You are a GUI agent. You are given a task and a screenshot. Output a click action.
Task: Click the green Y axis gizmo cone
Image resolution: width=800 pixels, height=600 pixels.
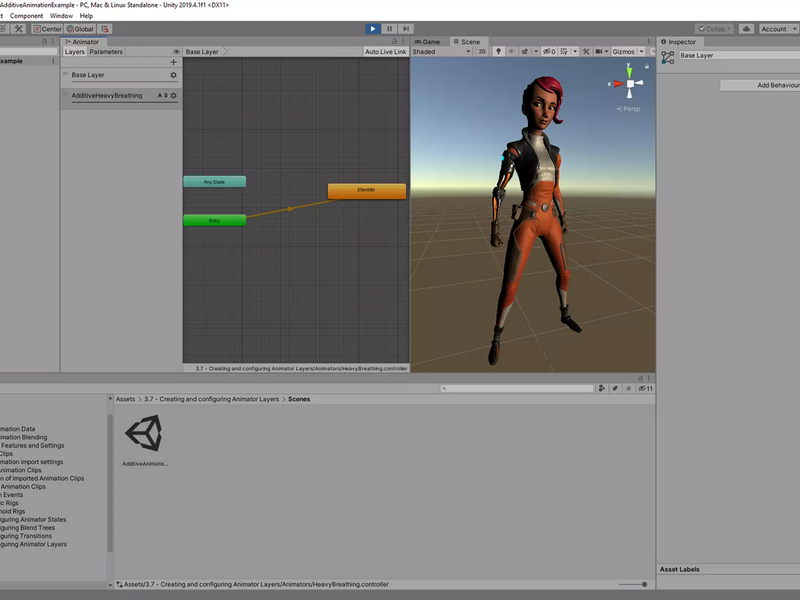[629, 71]
